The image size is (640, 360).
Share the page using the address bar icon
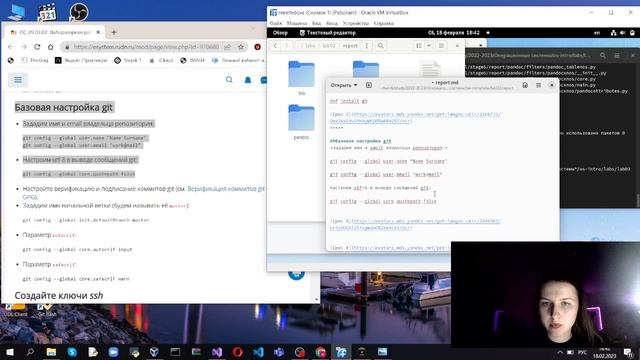[x=228, y=47]
